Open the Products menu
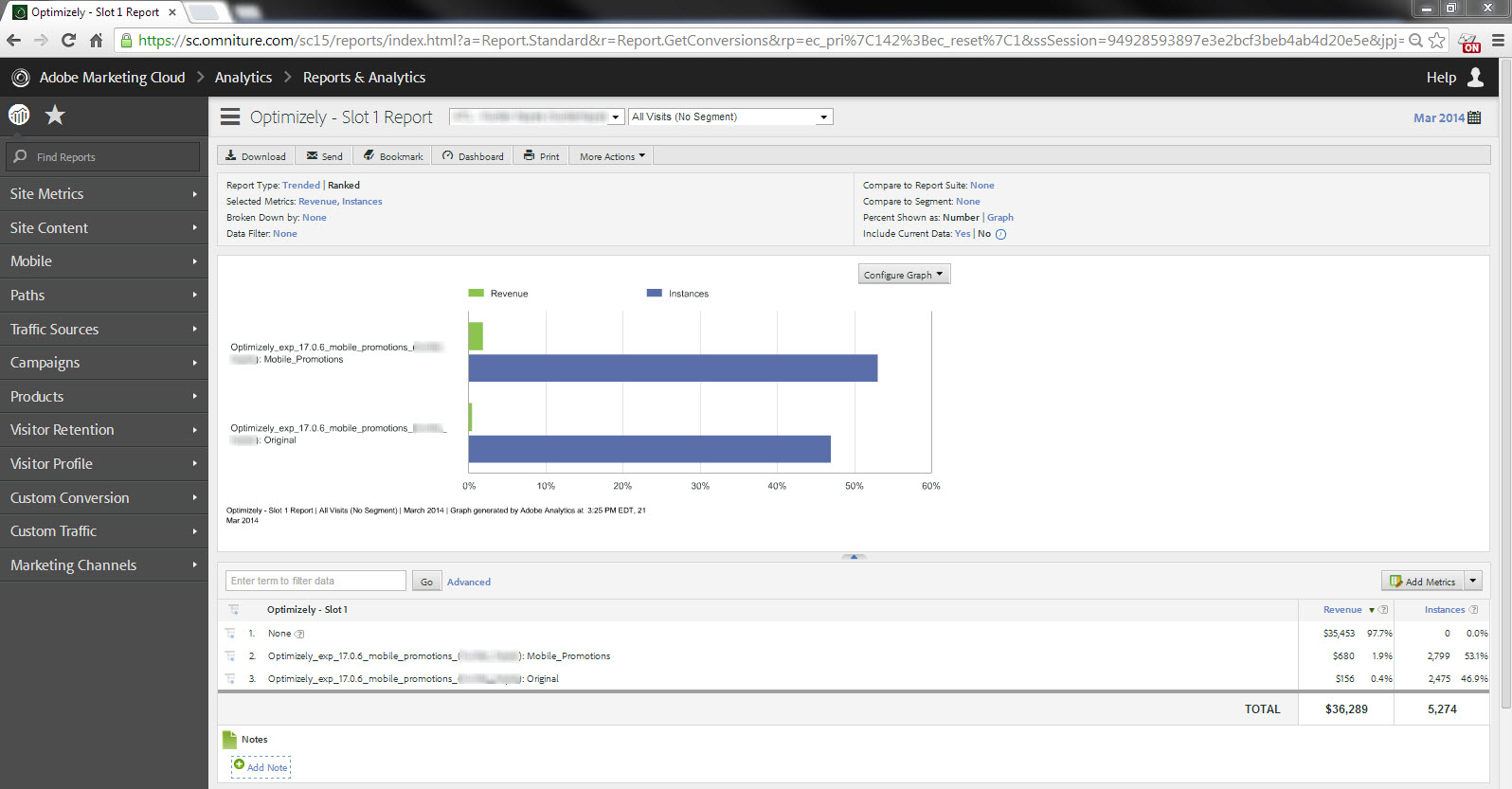Screen dimensions: 1512x789 [x=104, y=396]
